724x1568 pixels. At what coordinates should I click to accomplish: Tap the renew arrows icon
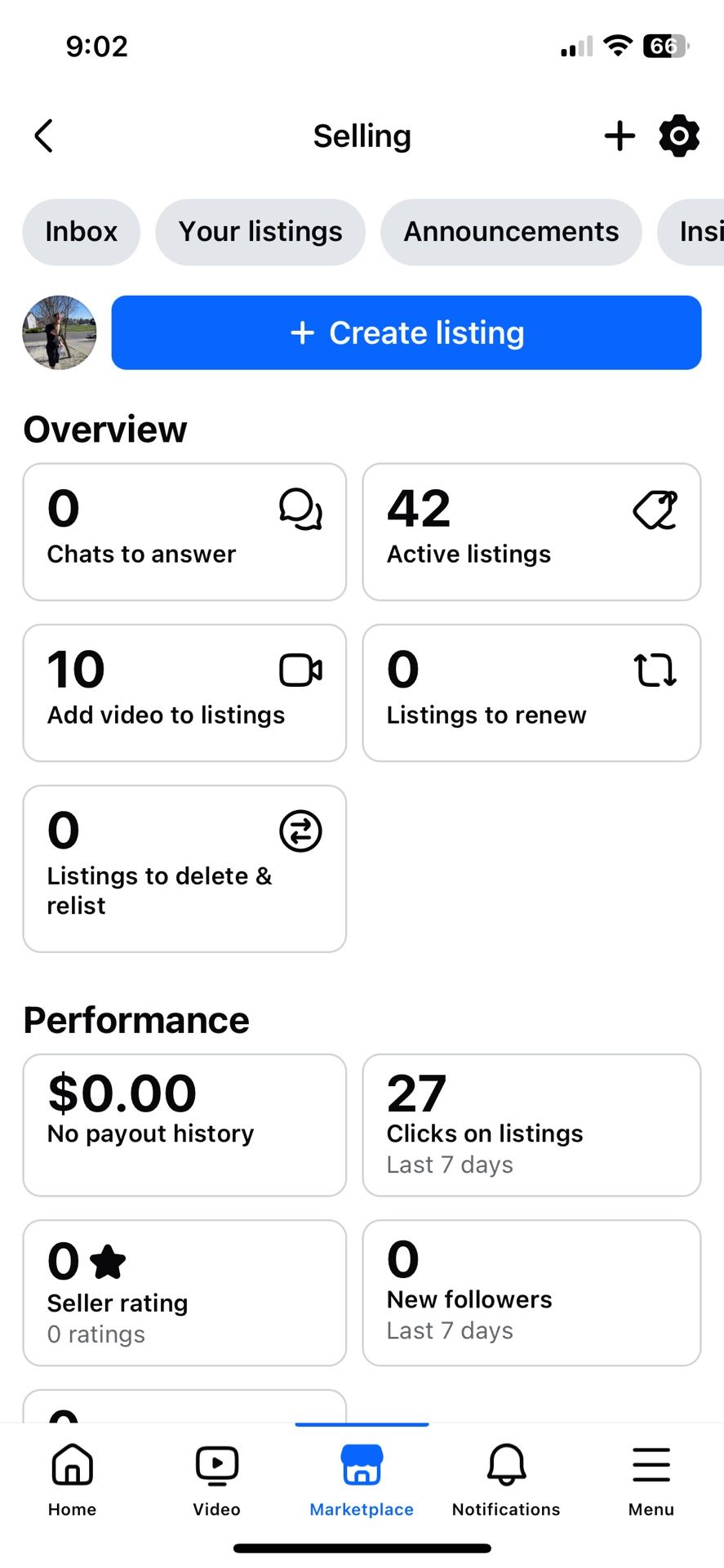pyautogui.click(x=655, y=670)
